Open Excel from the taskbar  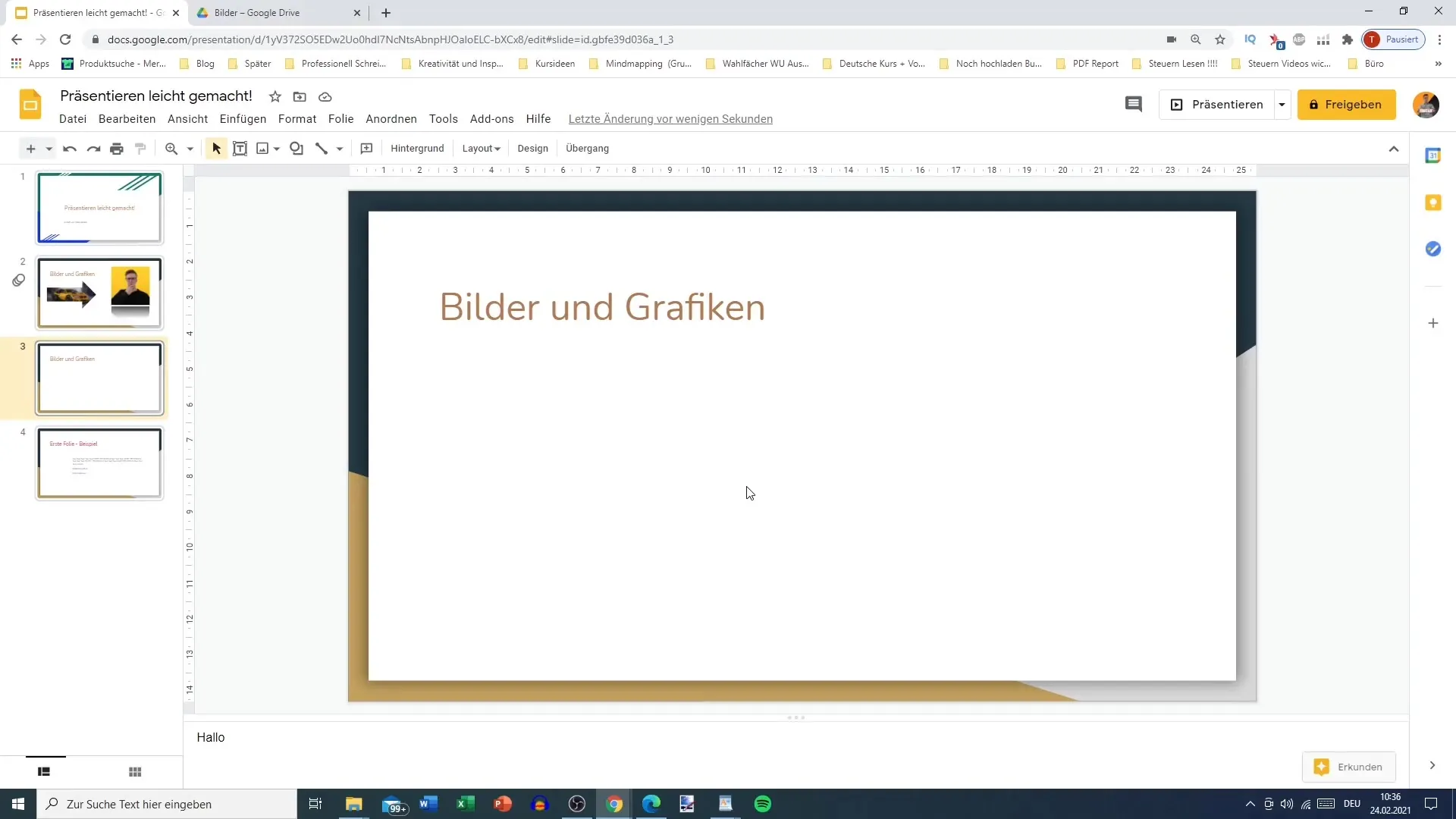[x=465, y=804]
